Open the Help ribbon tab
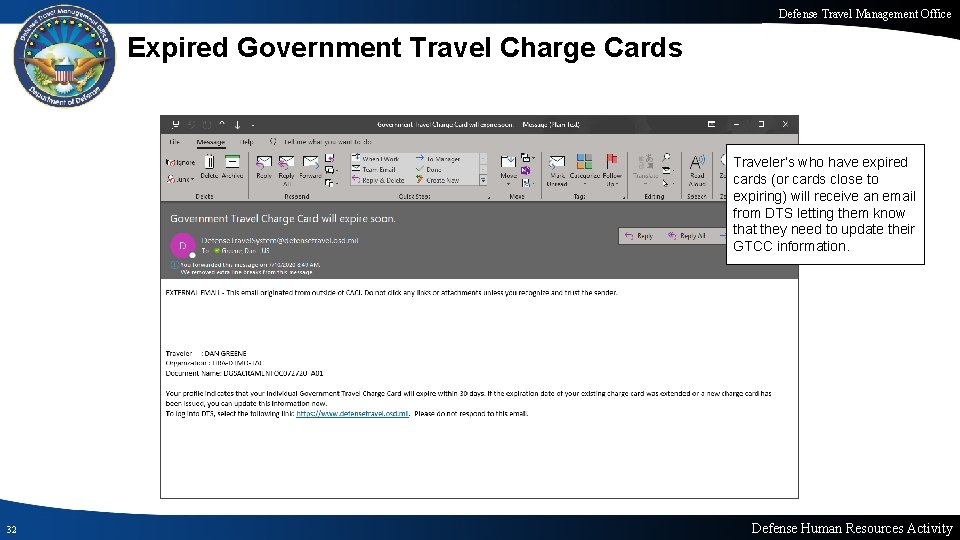This screenshot has height=540, width=960. click(x=247, y=141)
